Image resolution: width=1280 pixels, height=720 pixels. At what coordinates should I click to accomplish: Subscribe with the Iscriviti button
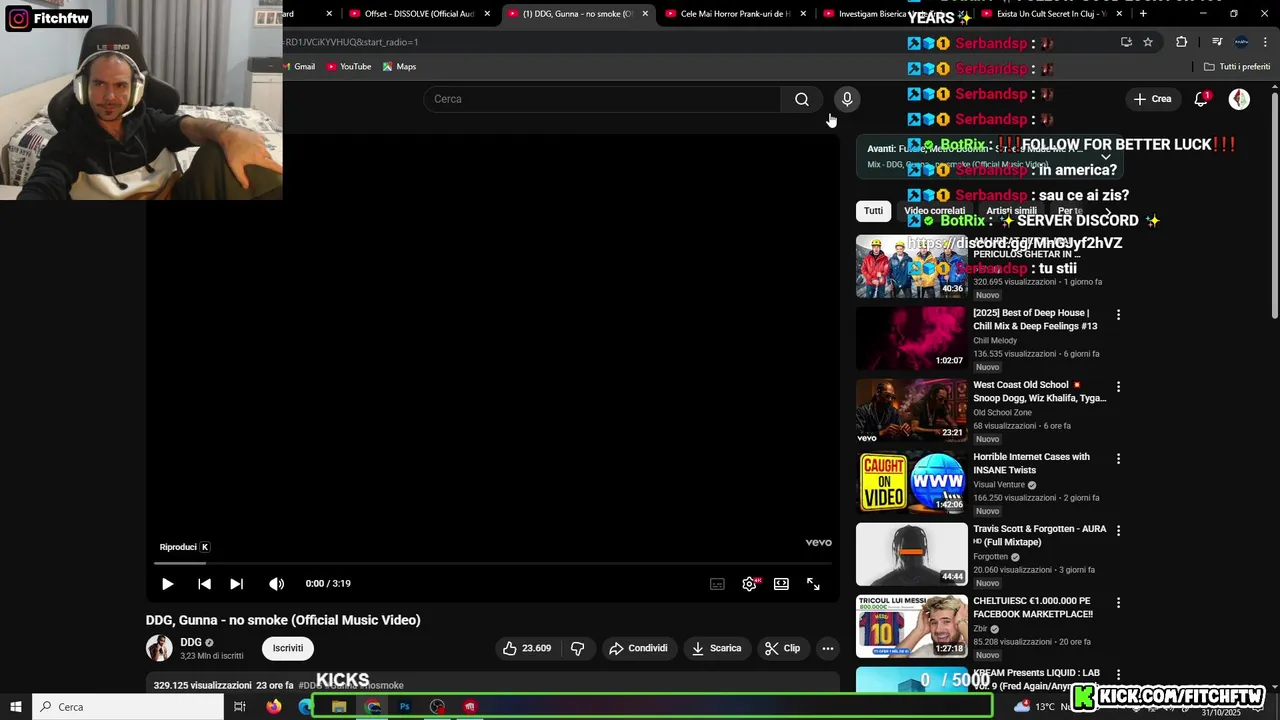pyautogui.click(x=288, y=648)
